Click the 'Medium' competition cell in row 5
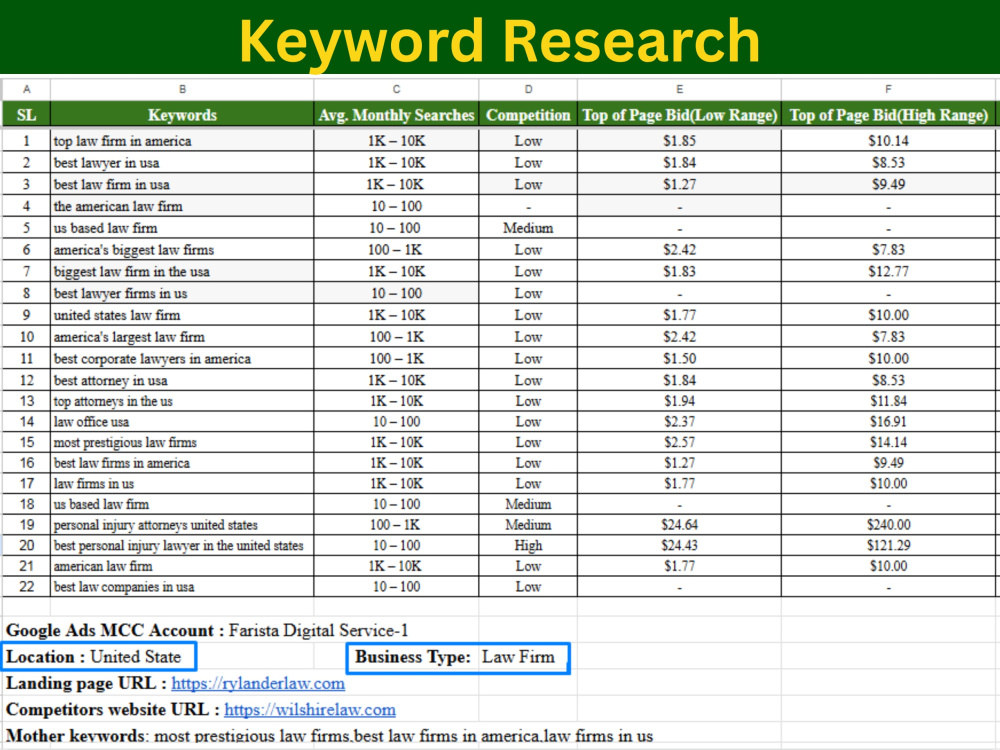1000x750 pixels. [x=528, y=228]
